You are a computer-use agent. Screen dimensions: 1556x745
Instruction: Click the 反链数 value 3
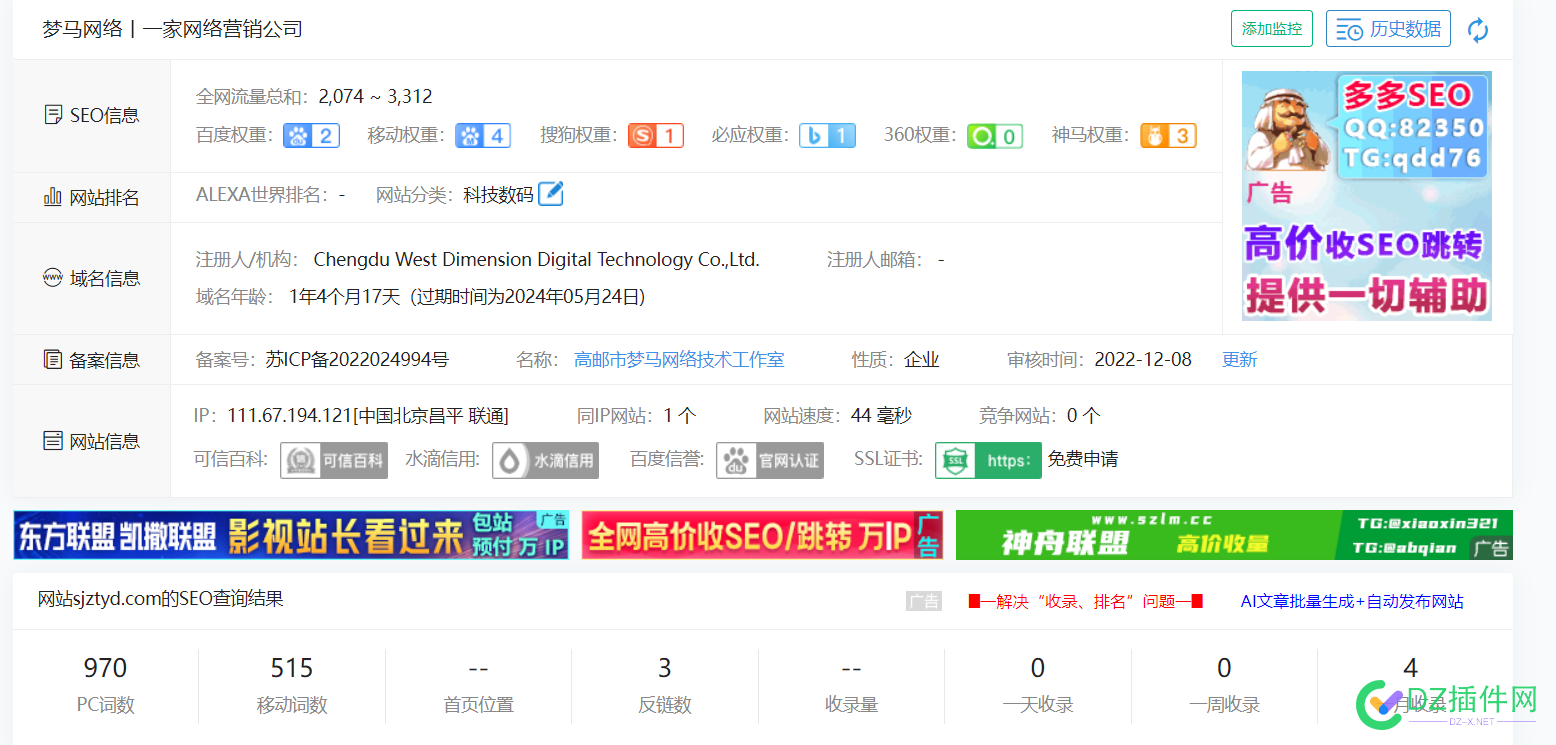coord(665,668)
